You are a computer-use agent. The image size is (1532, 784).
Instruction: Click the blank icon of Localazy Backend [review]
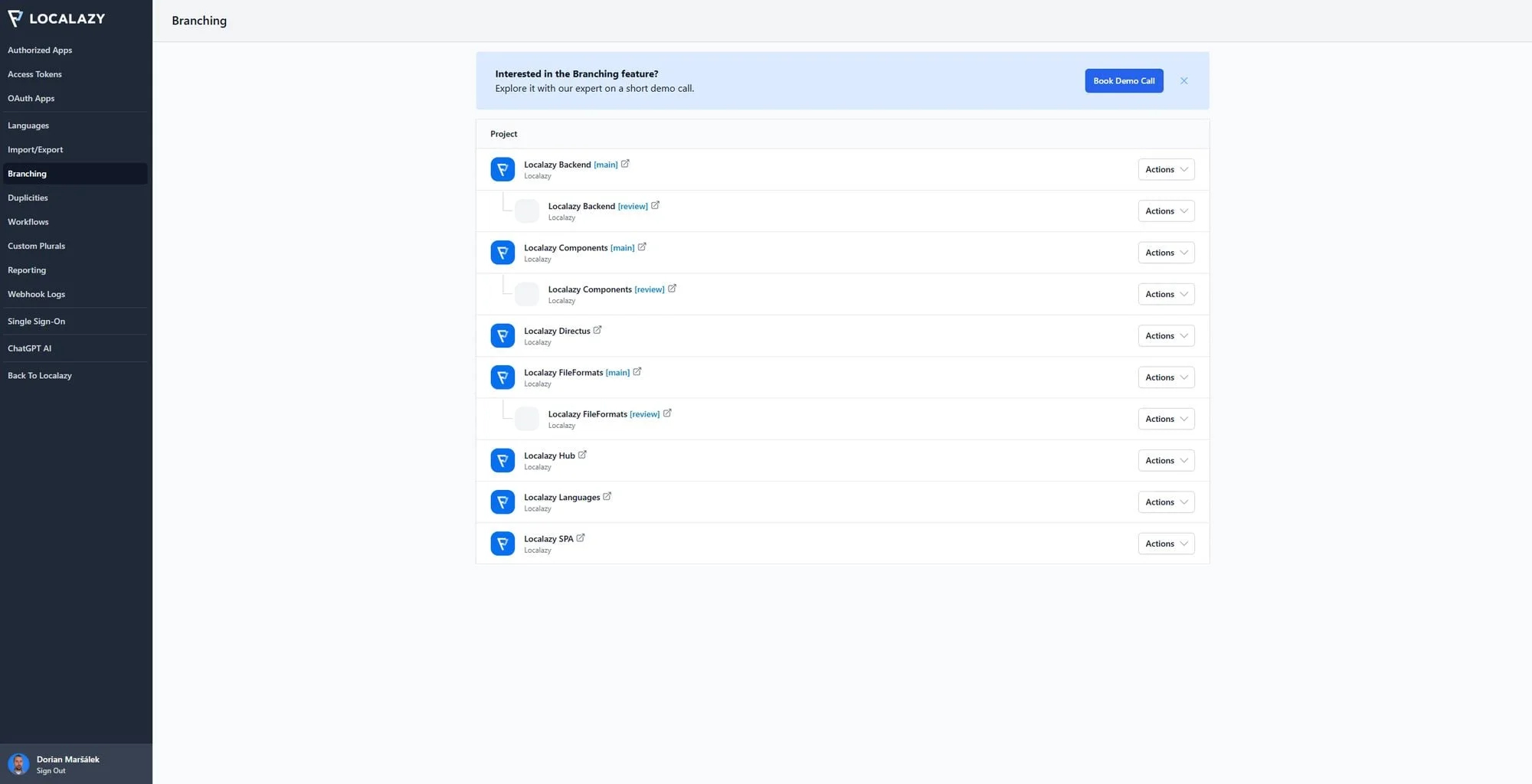tap(527, 211)
